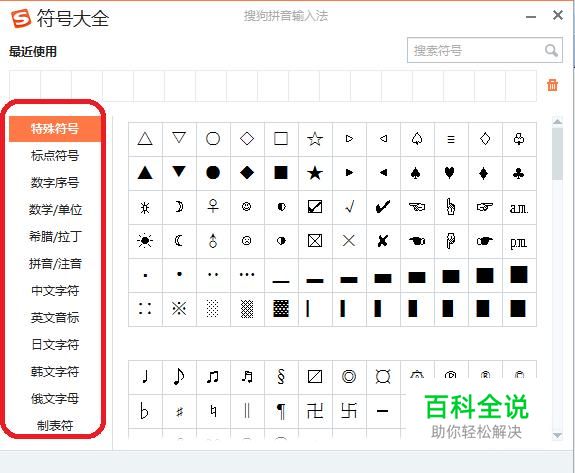Insert the hollow diamond symbol ◇
Screen dimensions: 575x473
coord(247,139)
